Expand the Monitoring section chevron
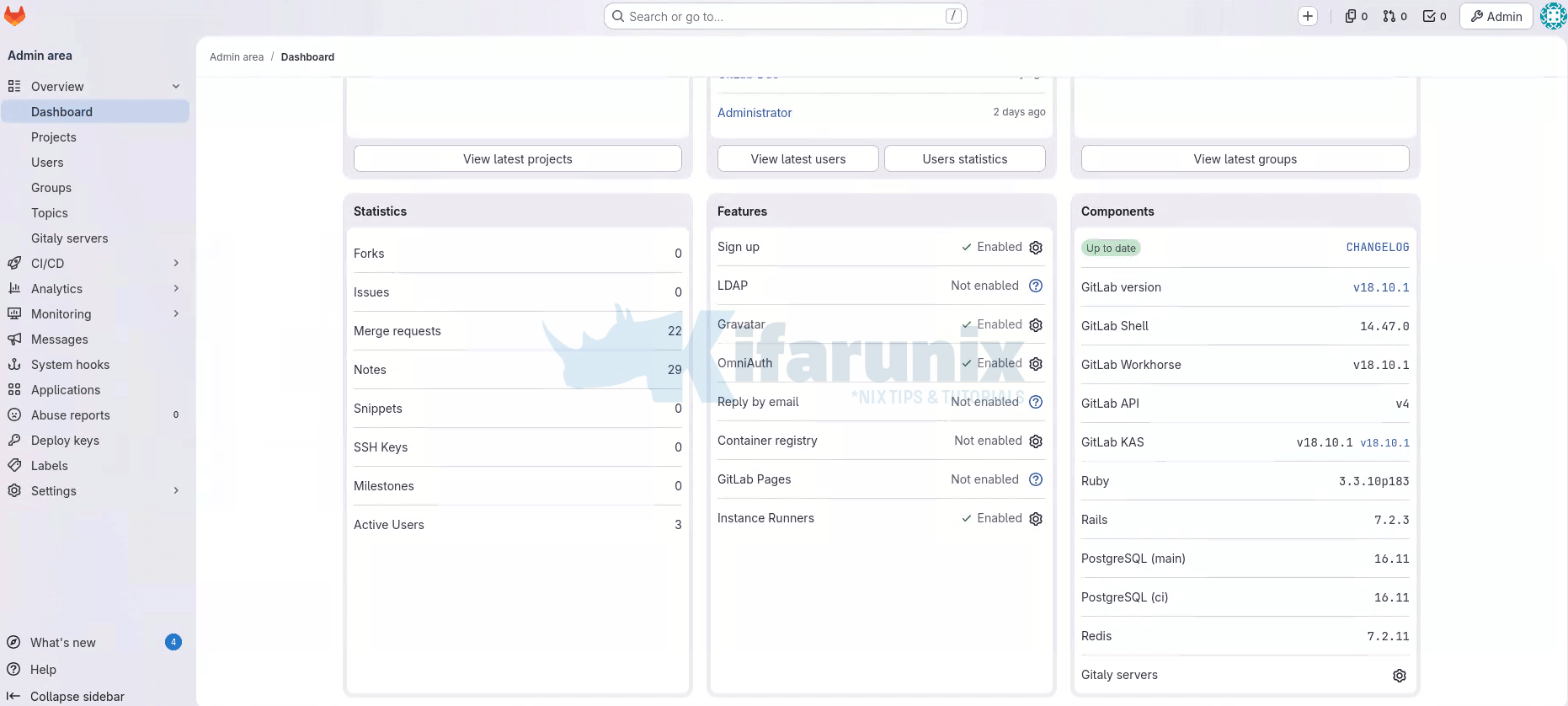 pyautogui.click(x=176, y=313)
